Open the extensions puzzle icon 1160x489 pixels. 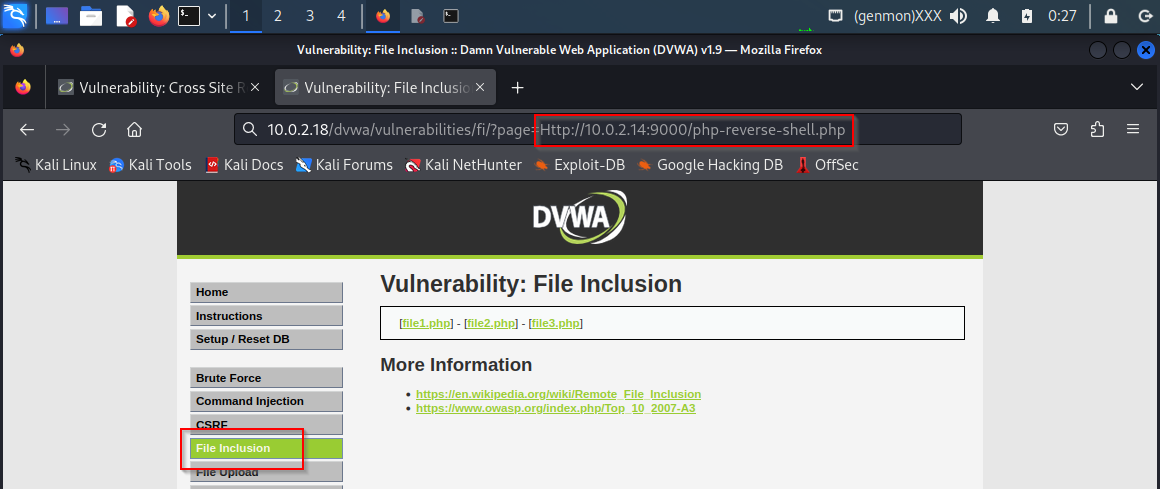coord(1098,130)
